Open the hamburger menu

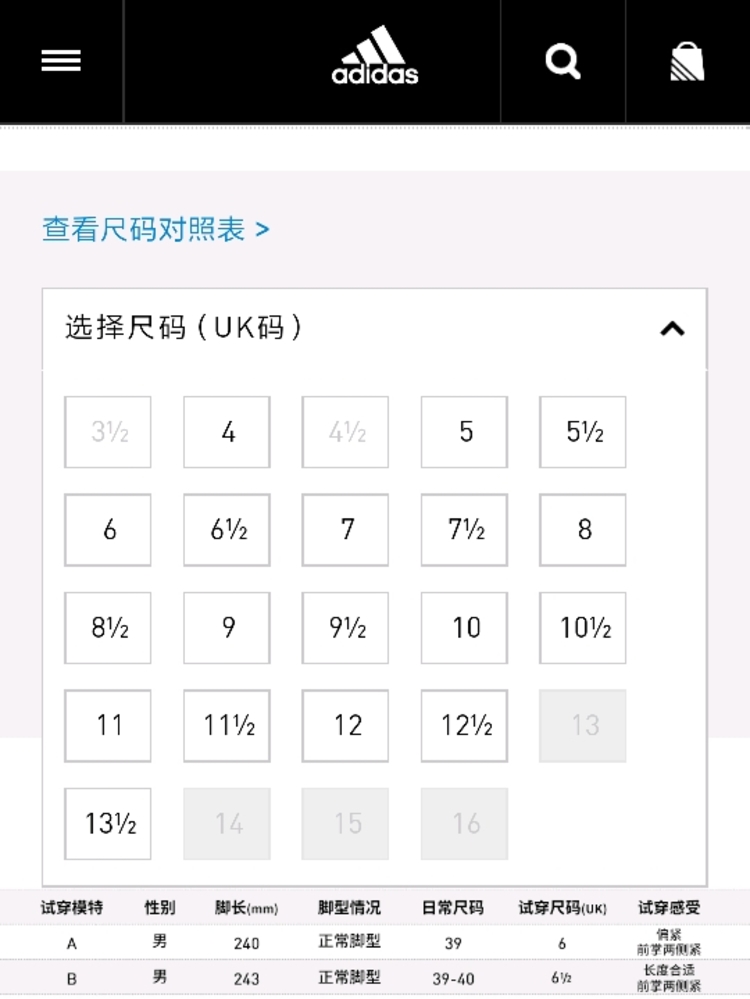61,61
